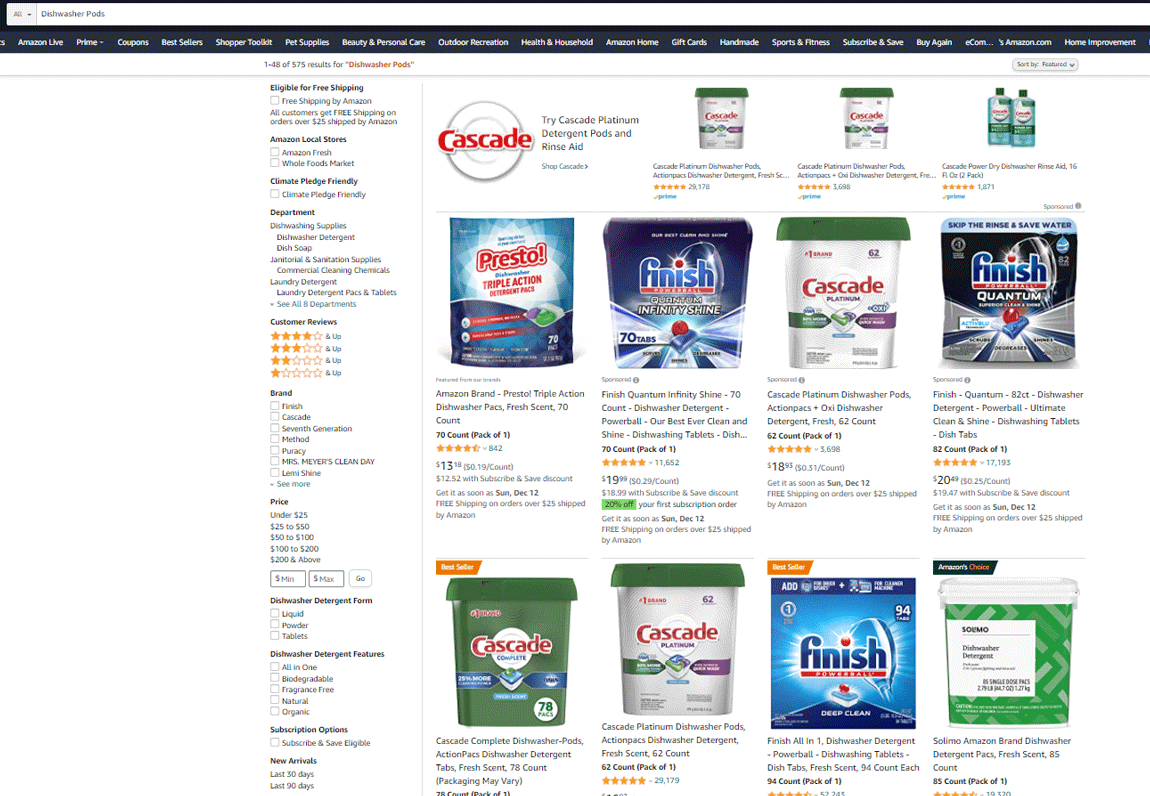Check the Seventh Generation brand filter
Viewport: 1150px width, 796px height.
point(274,428)
